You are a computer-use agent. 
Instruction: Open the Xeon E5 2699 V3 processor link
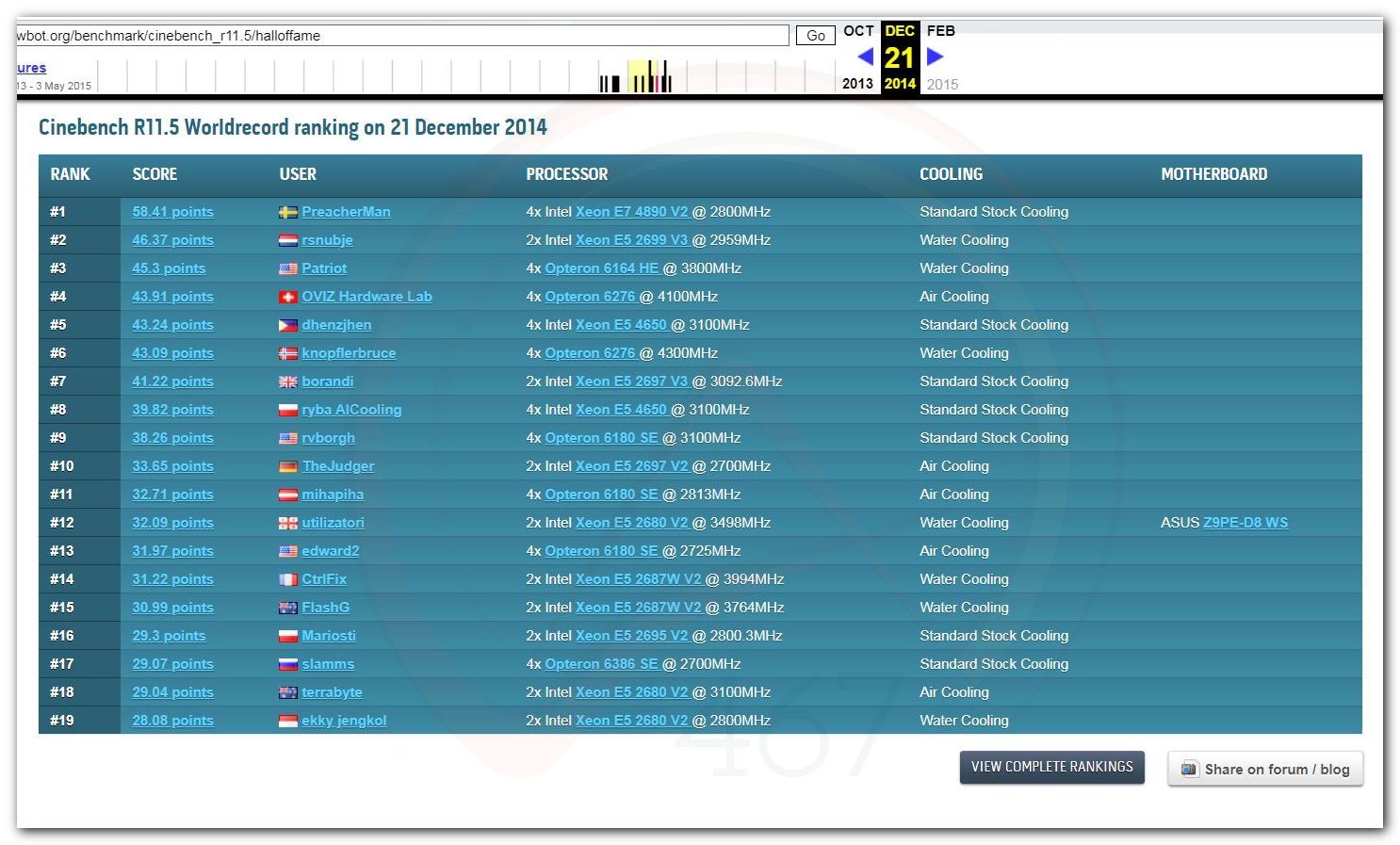click(x=632, y=240)
